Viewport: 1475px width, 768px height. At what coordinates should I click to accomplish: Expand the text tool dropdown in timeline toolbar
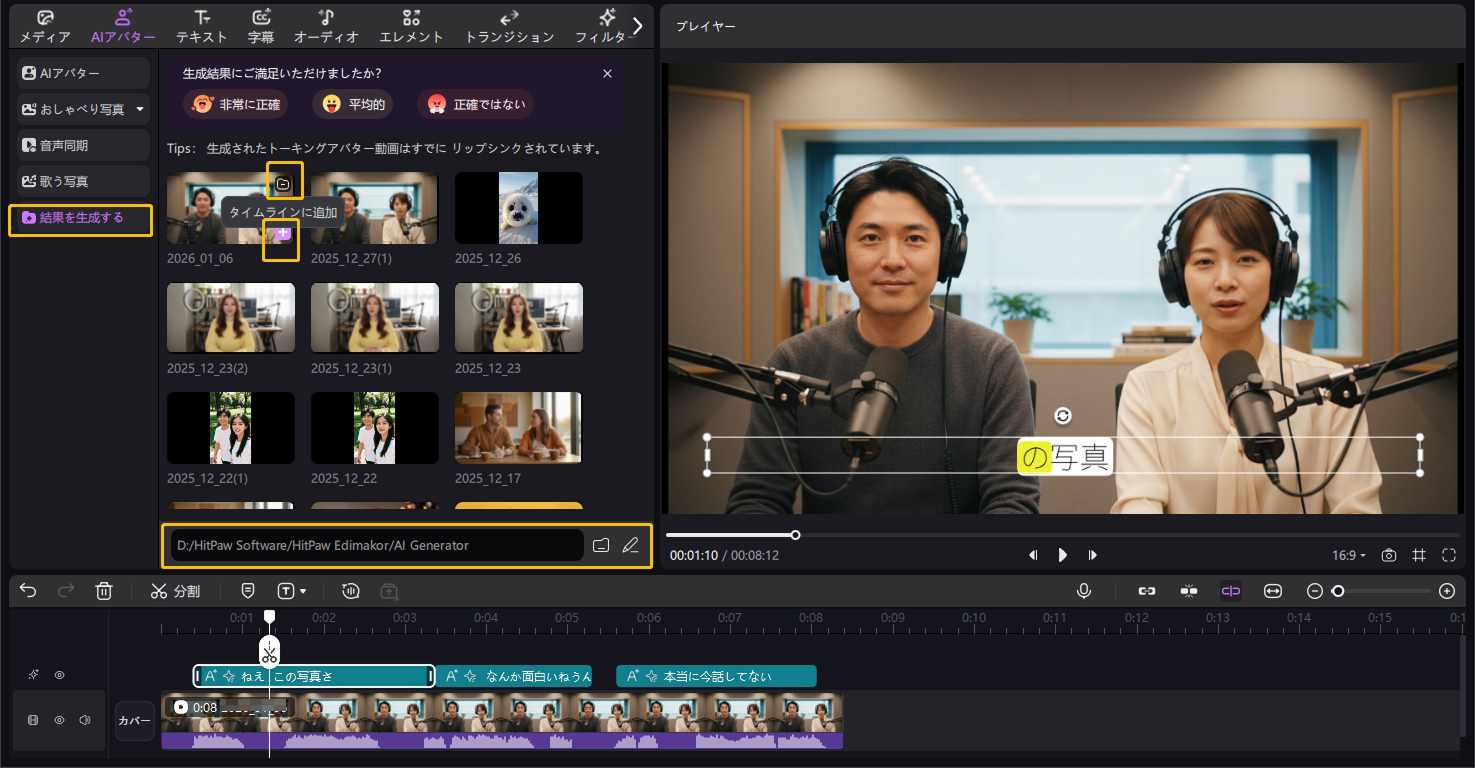(x=303, y=591)
